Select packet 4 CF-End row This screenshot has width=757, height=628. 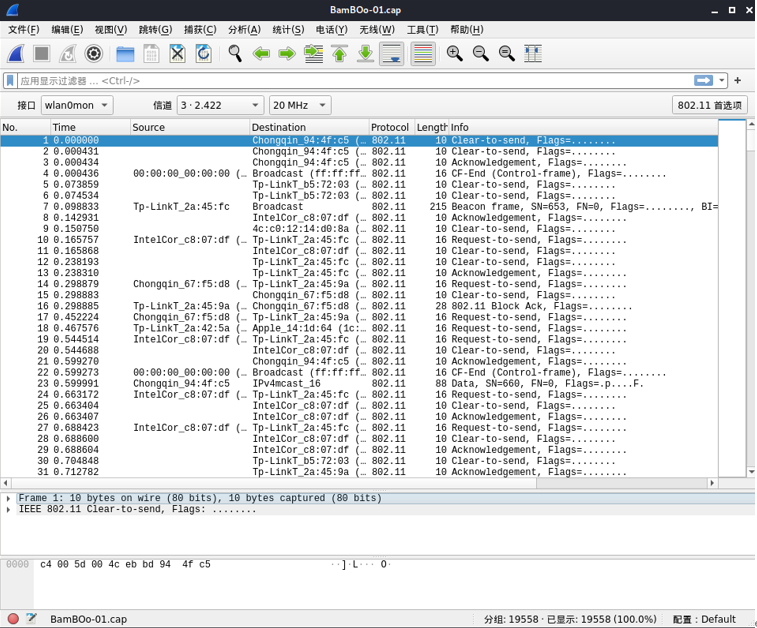(x=359, y=174)
